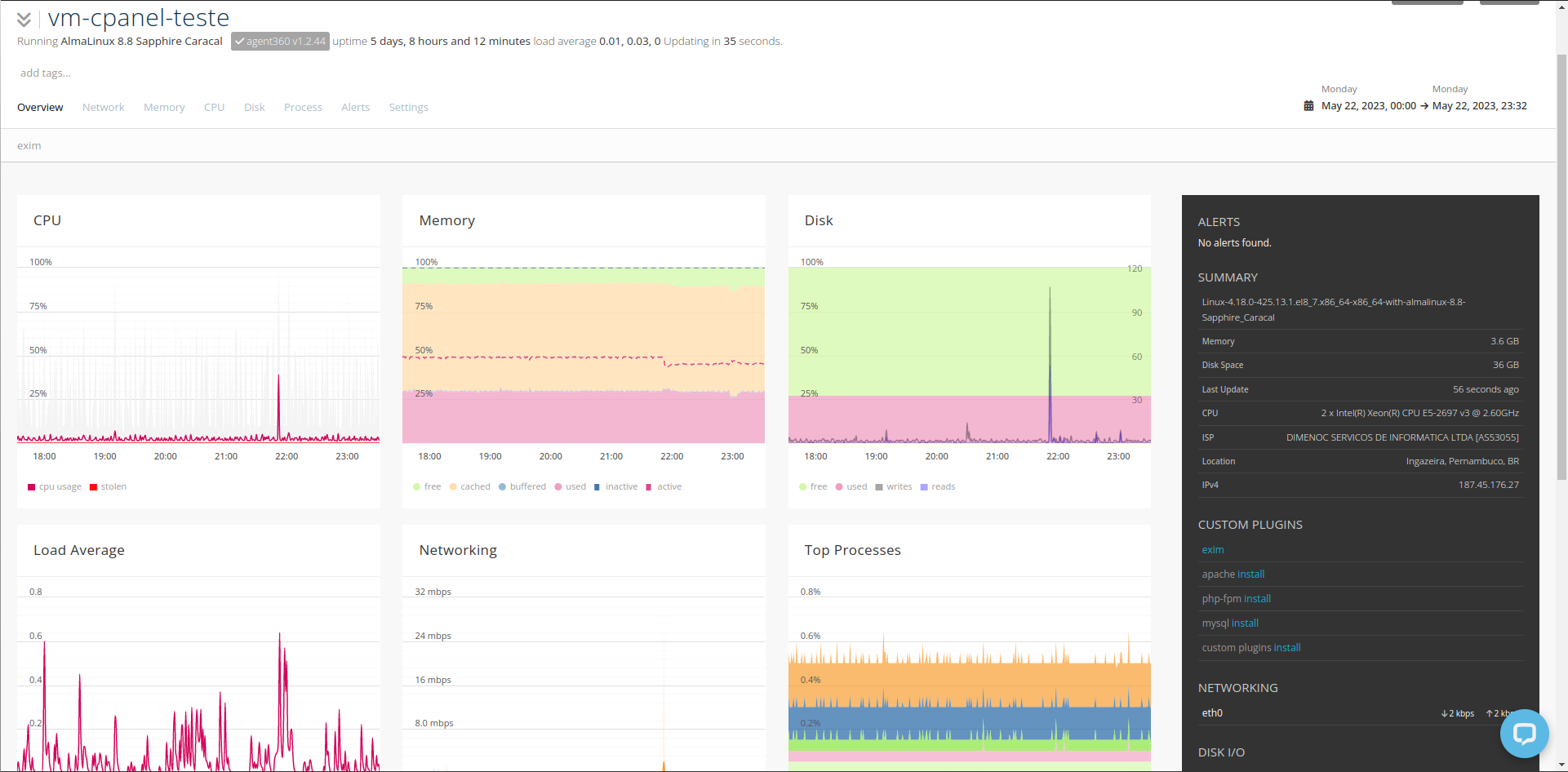Toggle free series in Disk legend
This screenshot has height=772, width=1568.
tap(813, 487)
